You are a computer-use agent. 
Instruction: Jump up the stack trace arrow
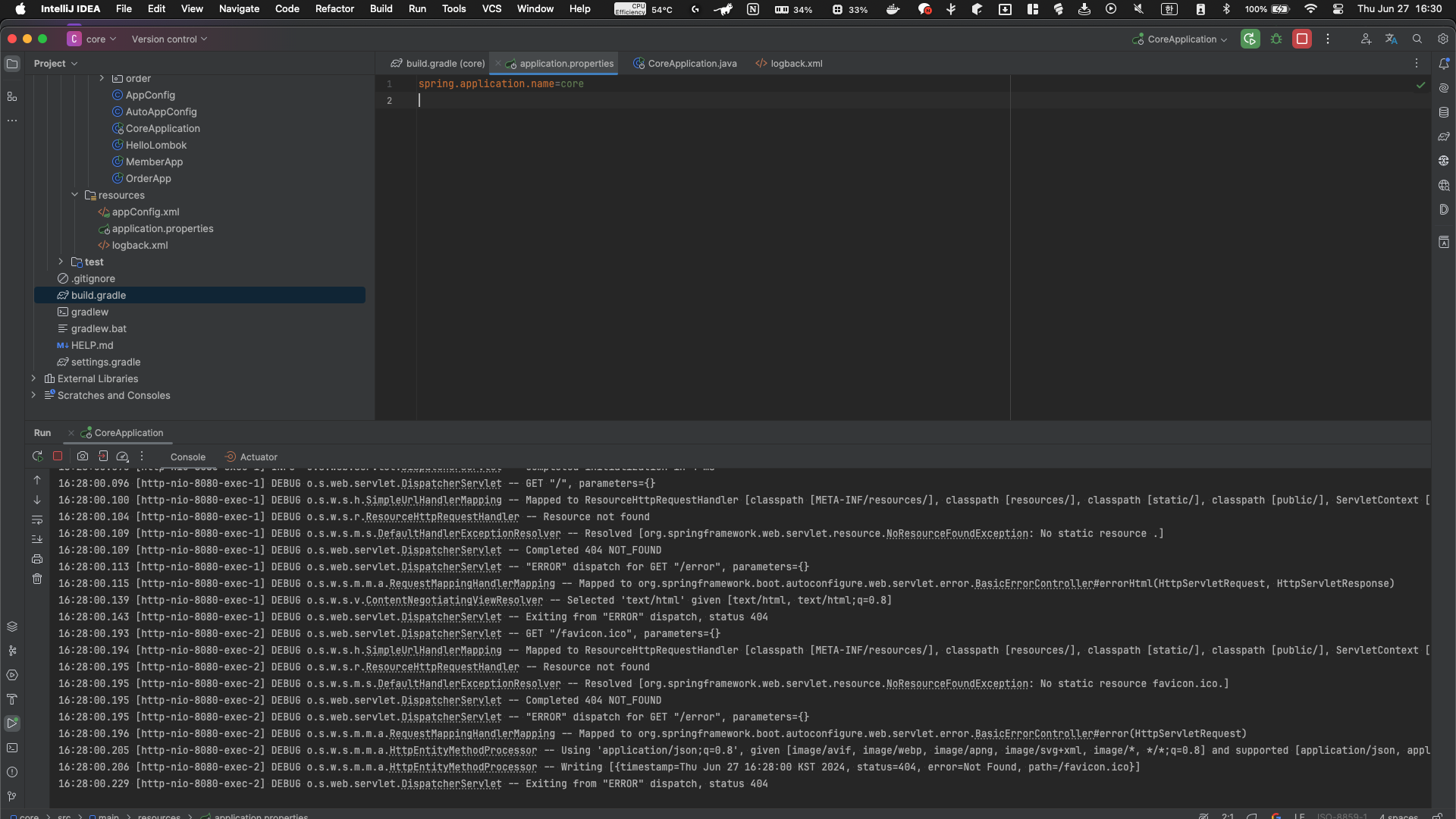click(x=37, y=480)
